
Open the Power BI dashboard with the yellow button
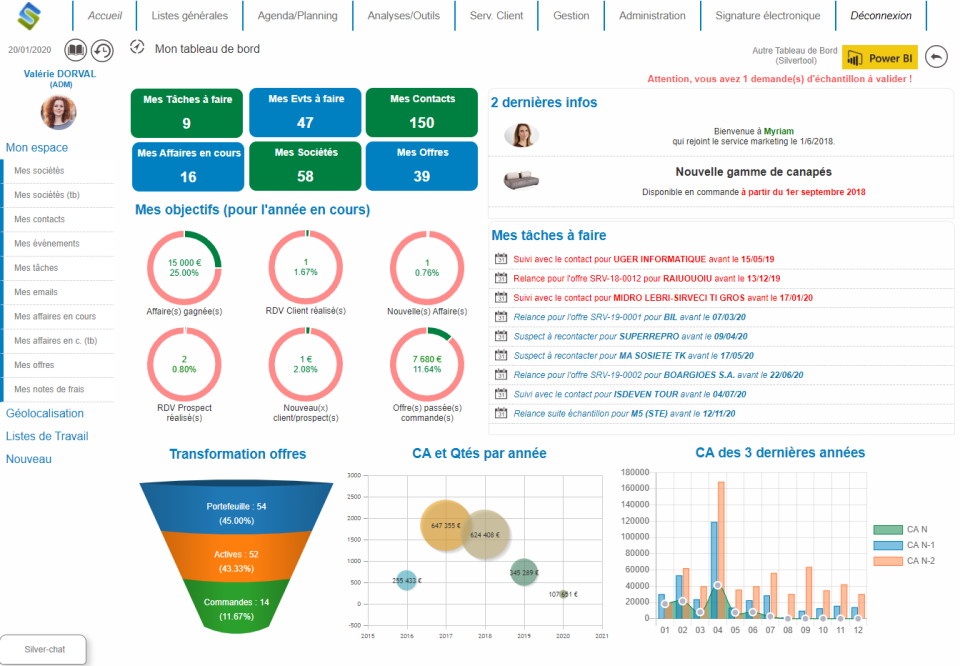tap(878, 57)
